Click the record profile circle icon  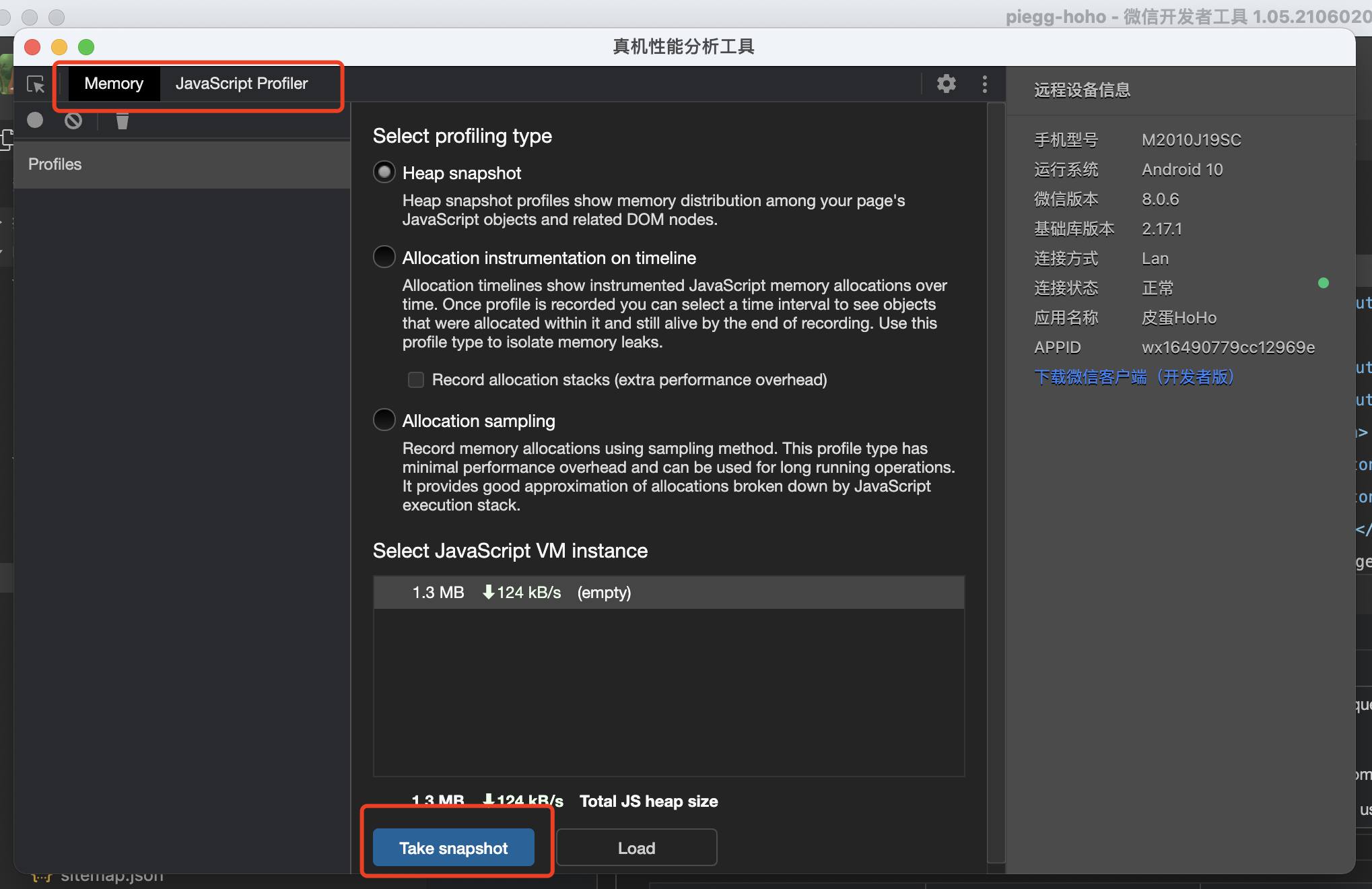point(35,120)
